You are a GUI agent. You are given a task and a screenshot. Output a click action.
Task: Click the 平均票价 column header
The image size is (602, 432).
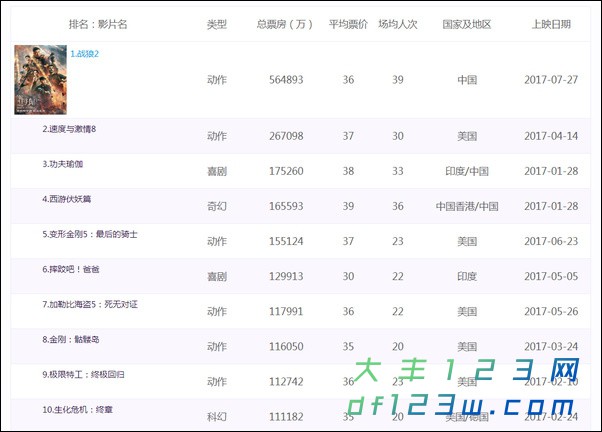coord(348,23)
